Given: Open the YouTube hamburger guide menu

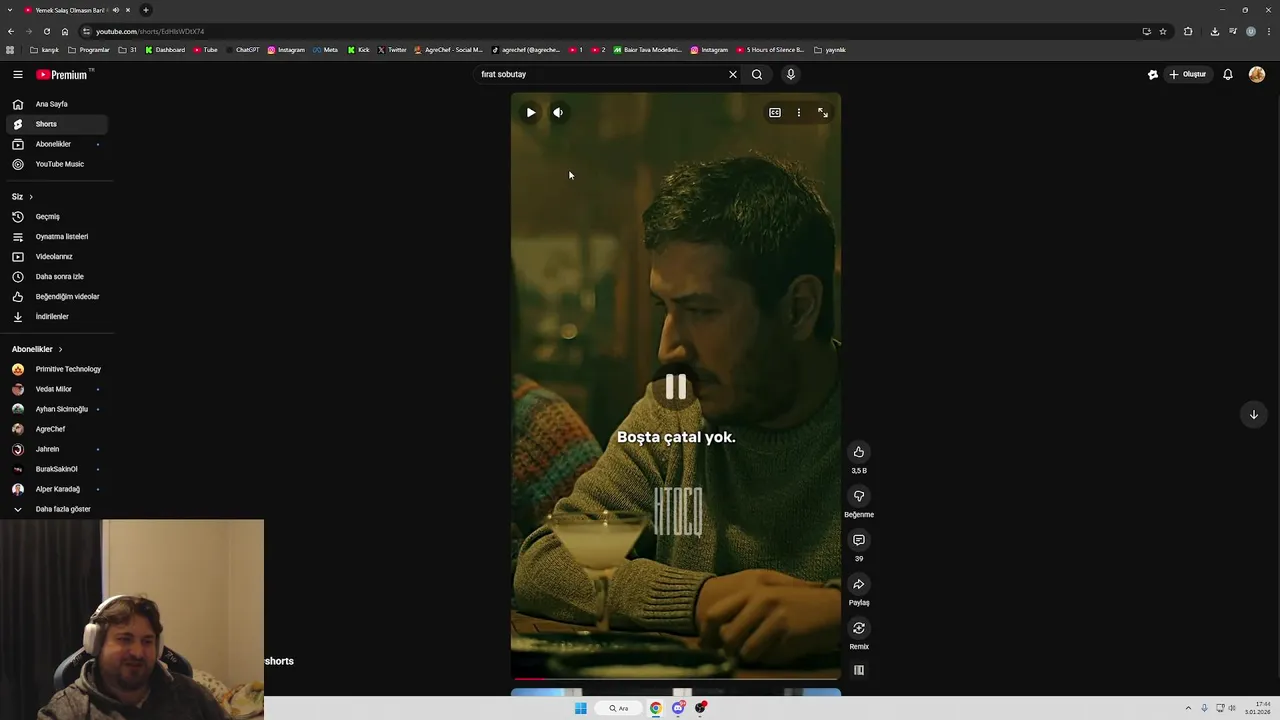Looking at the screenshot, I should pos(17,74).
